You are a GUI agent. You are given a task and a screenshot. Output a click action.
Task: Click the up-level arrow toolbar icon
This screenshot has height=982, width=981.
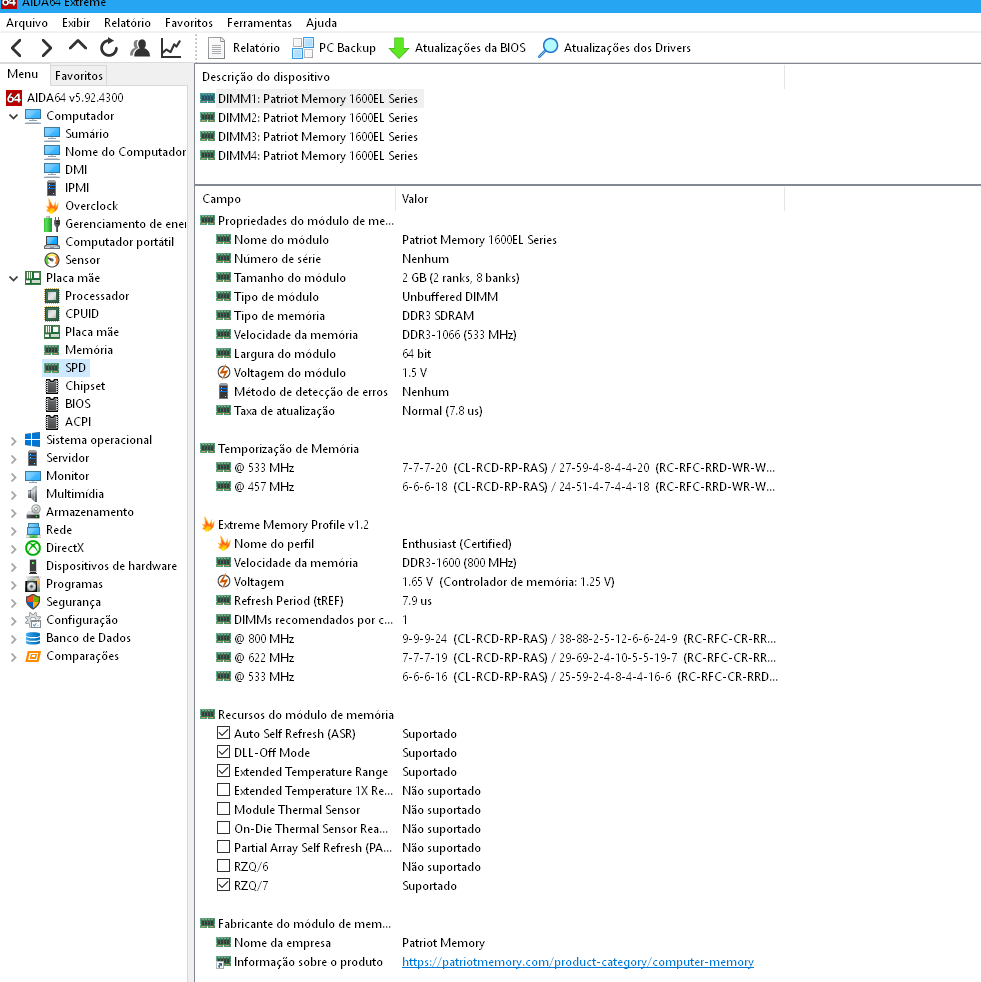pyautogui.click(x=78, y=46)
